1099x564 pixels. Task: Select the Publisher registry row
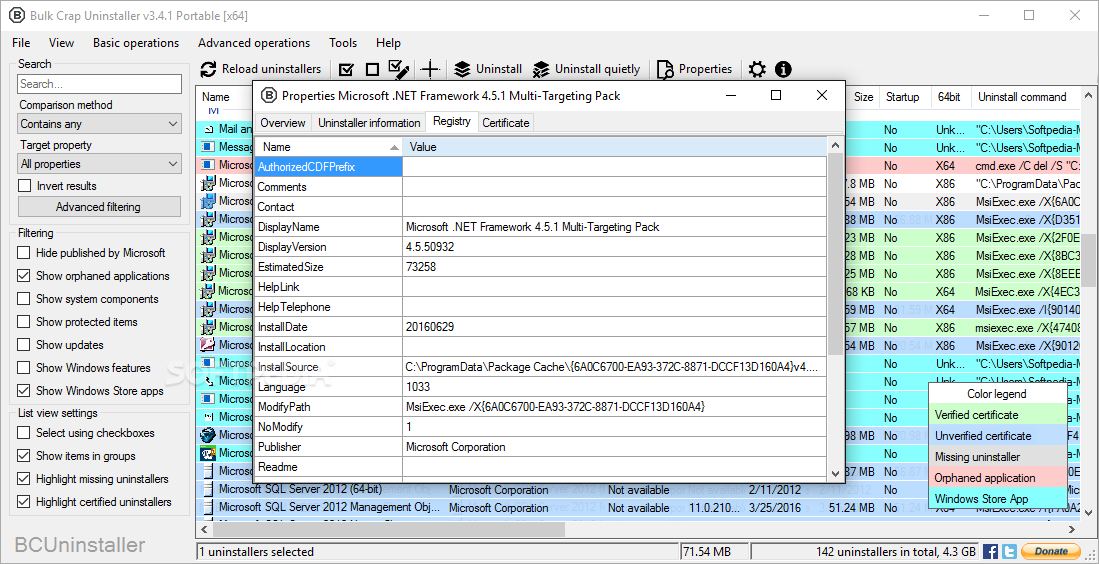click(x=540, y=447)
